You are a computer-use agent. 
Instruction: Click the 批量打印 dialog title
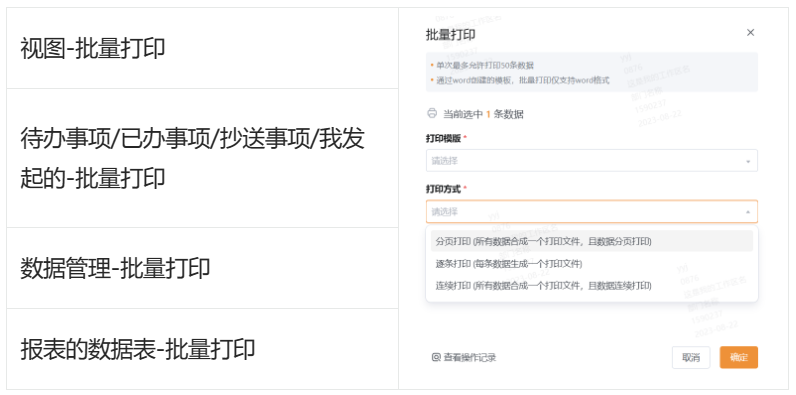tap(450, 35)
